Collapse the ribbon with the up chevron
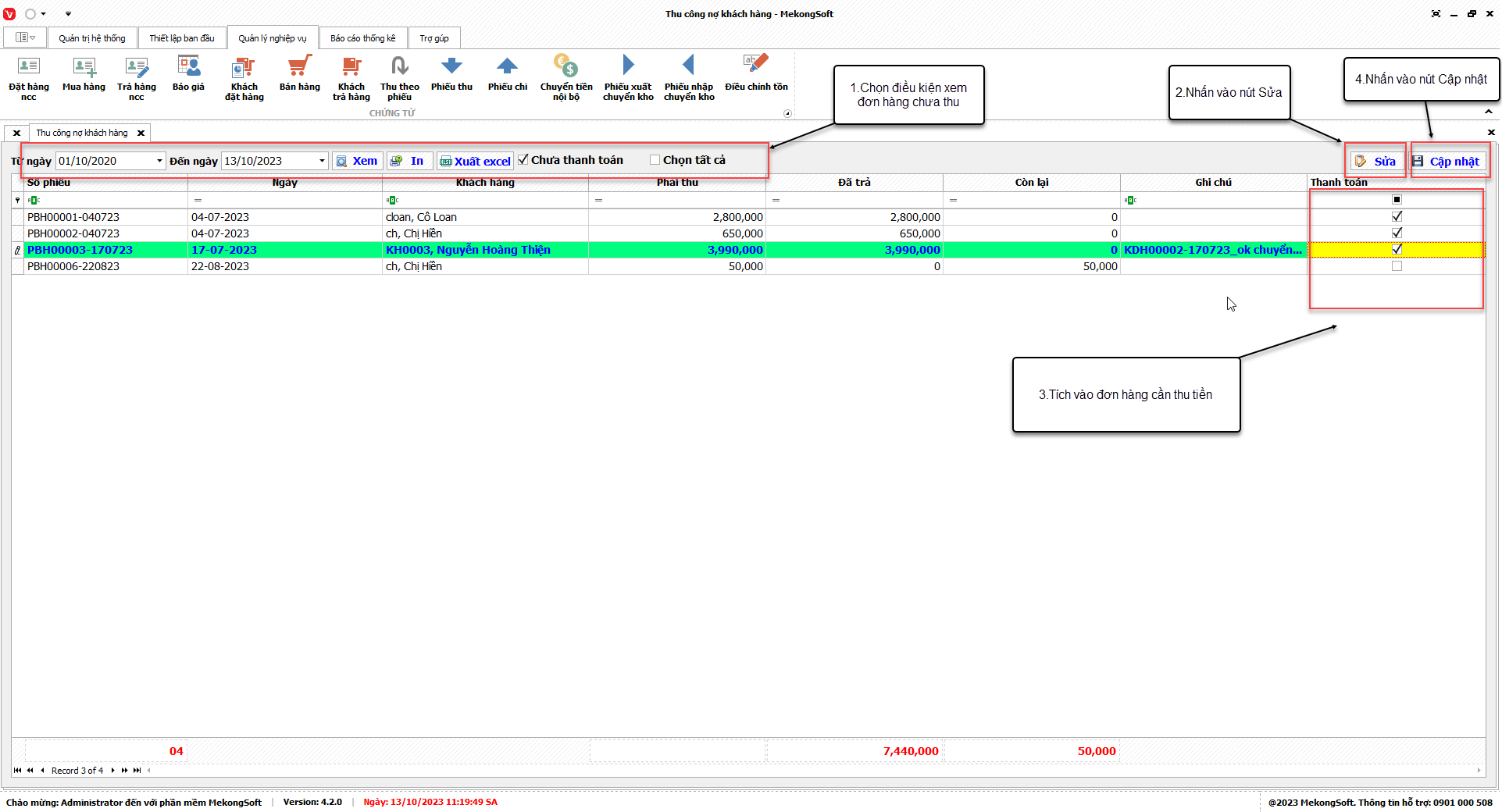Viewport: 1502px width, 812px height. point(1489,112)
